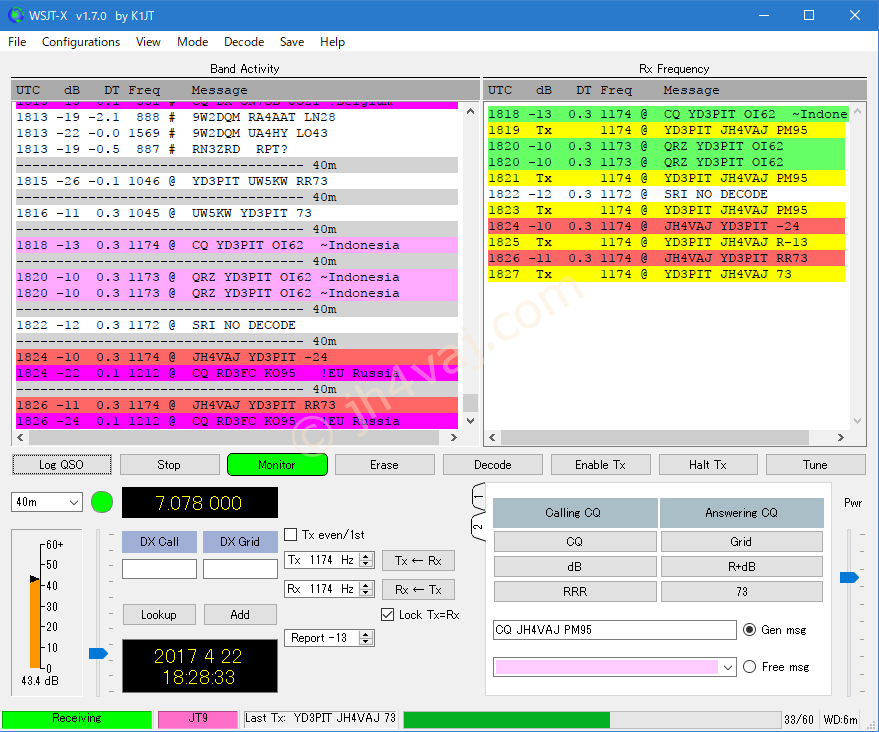
Task: Click the Halt Tx button
Action: [x=708, y=465]
